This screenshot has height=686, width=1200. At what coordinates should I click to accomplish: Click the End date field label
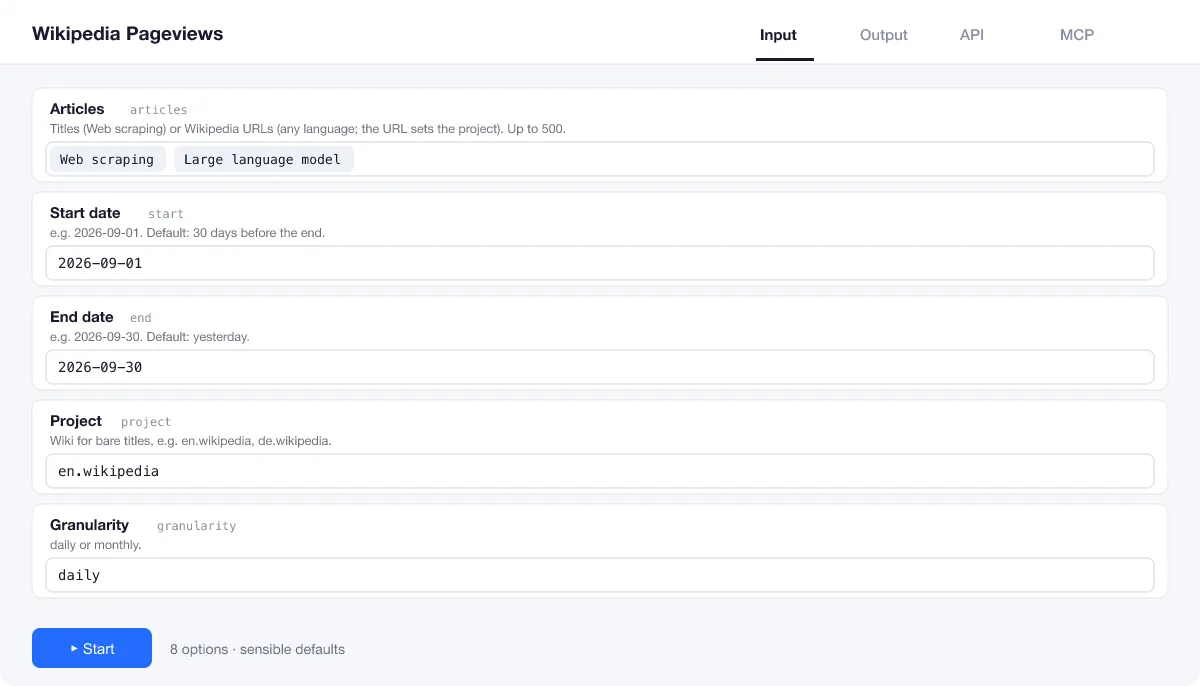click(x=82, y=317)
